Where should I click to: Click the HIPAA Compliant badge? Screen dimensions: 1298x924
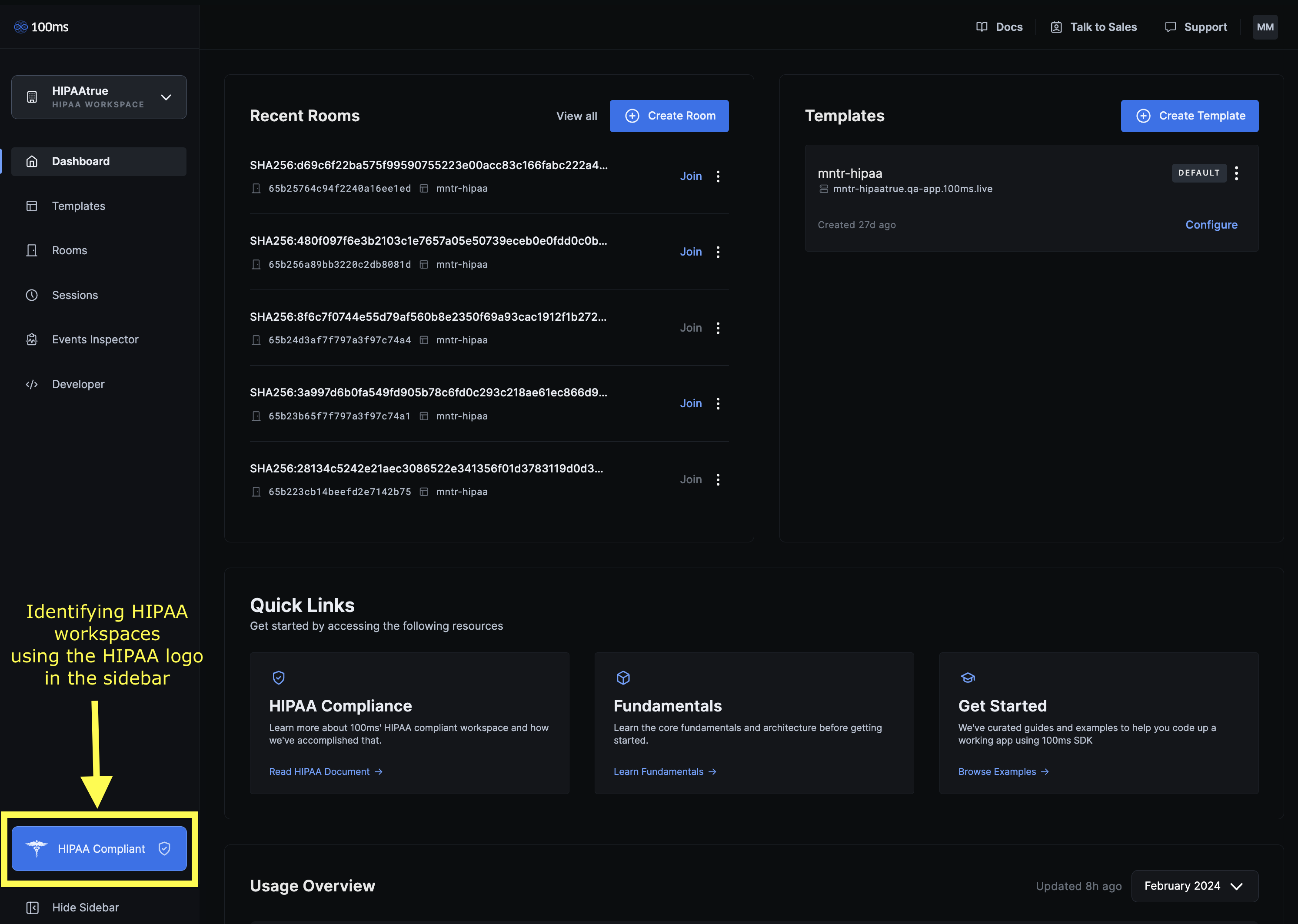coord(99,848)
